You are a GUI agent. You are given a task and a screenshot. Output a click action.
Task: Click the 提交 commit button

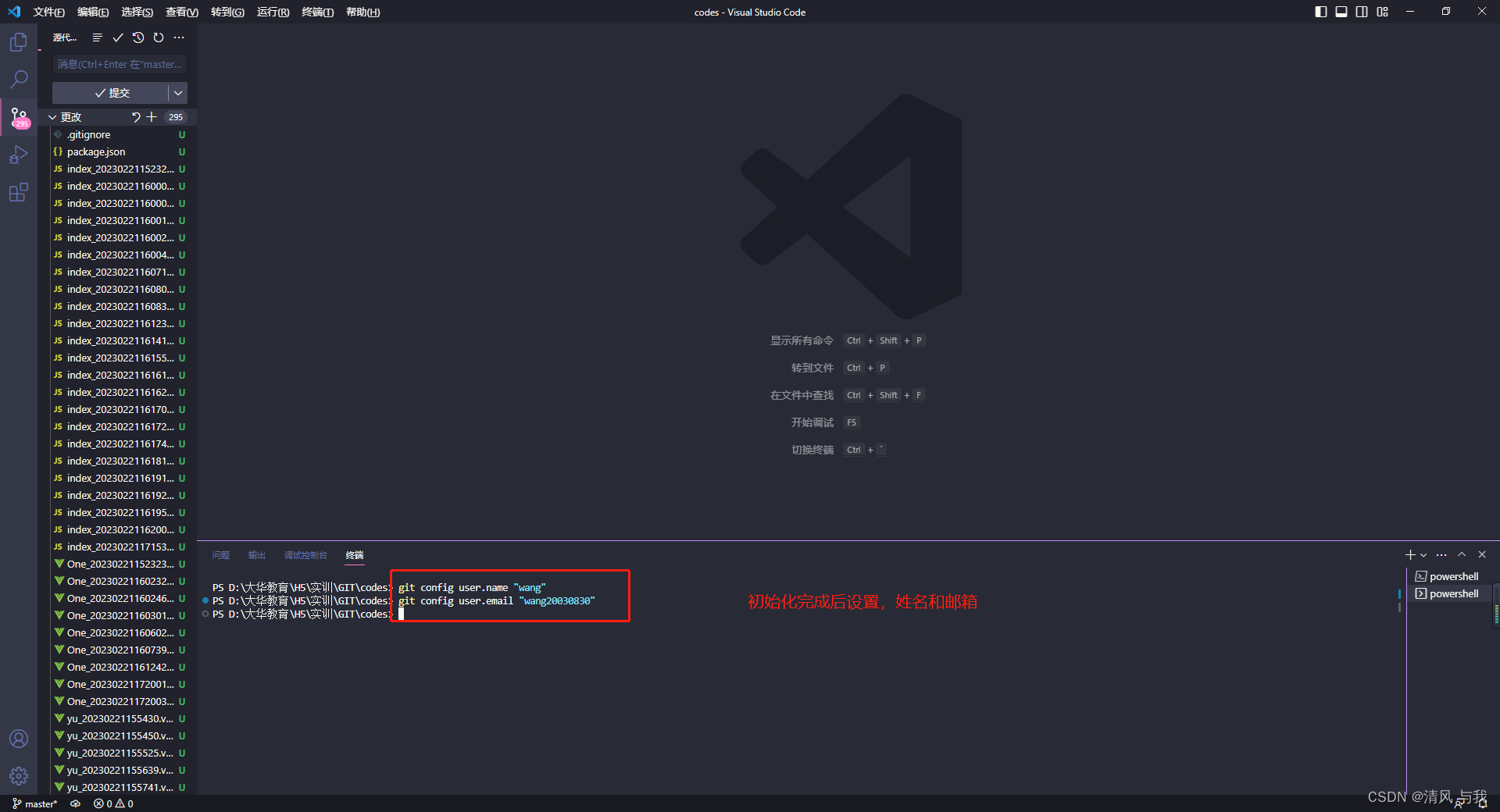click(x=111, y=93)
